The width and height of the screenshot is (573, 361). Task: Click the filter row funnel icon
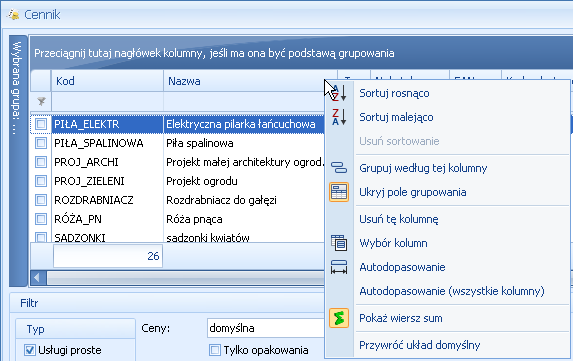[x=41, y=101]
